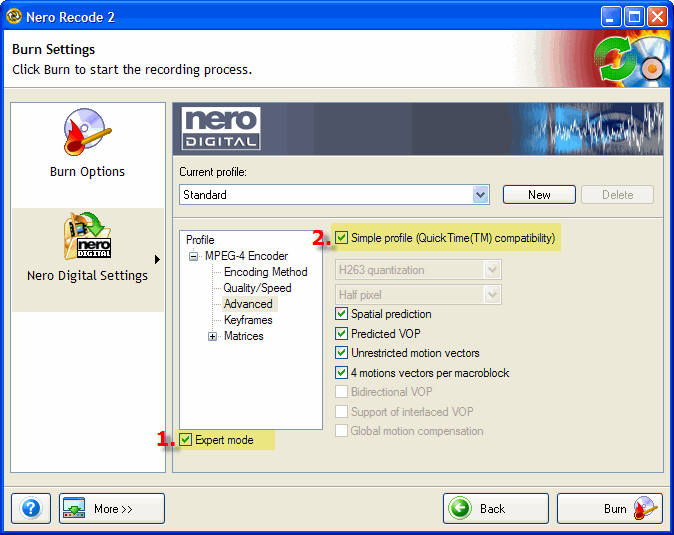Click the New profile button
This screenshot has width=674, height=535.
tap(539, 195)
